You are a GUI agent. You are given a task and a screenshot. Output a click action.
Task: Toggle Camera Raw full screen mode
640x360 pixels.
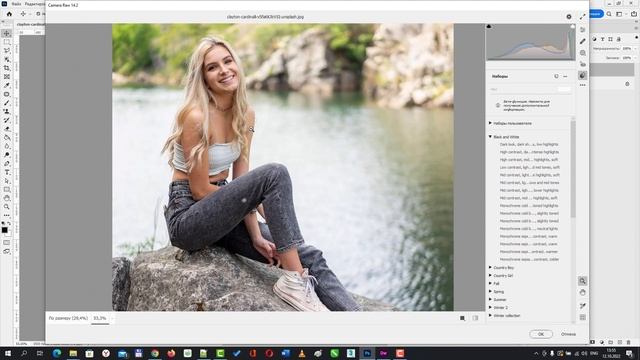tap(582, 17)
